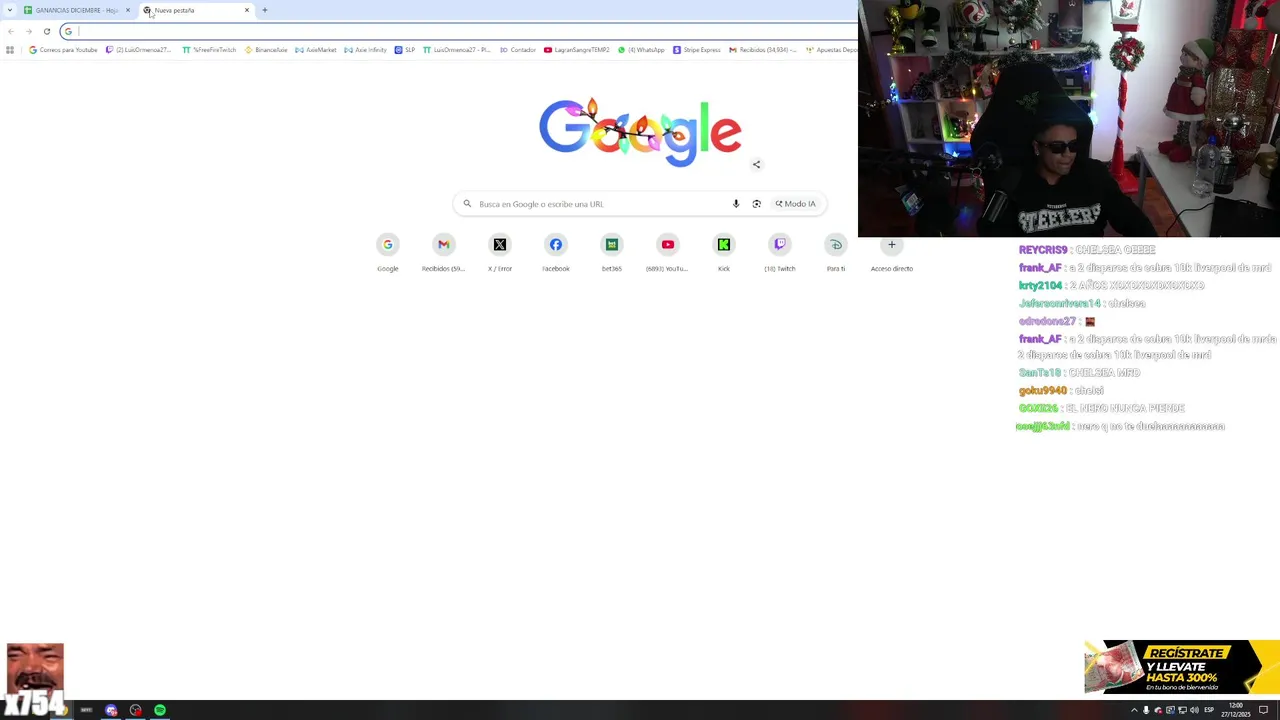The image size is (1280, 720).
Task: Go back with the browser back arrow
Action: tap(10, 31)
